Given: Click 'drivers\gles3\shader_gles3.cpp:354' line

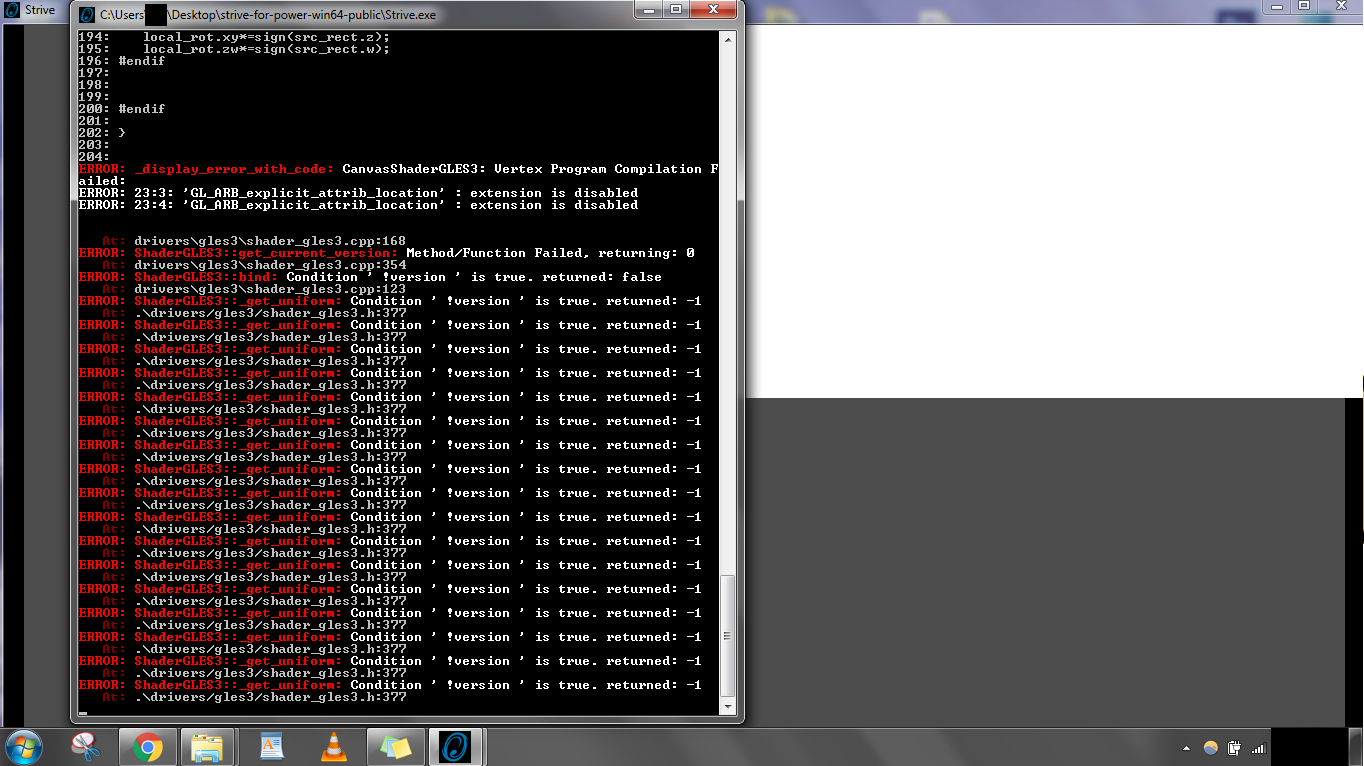Looking at the screenshot, I should [270, 265].
